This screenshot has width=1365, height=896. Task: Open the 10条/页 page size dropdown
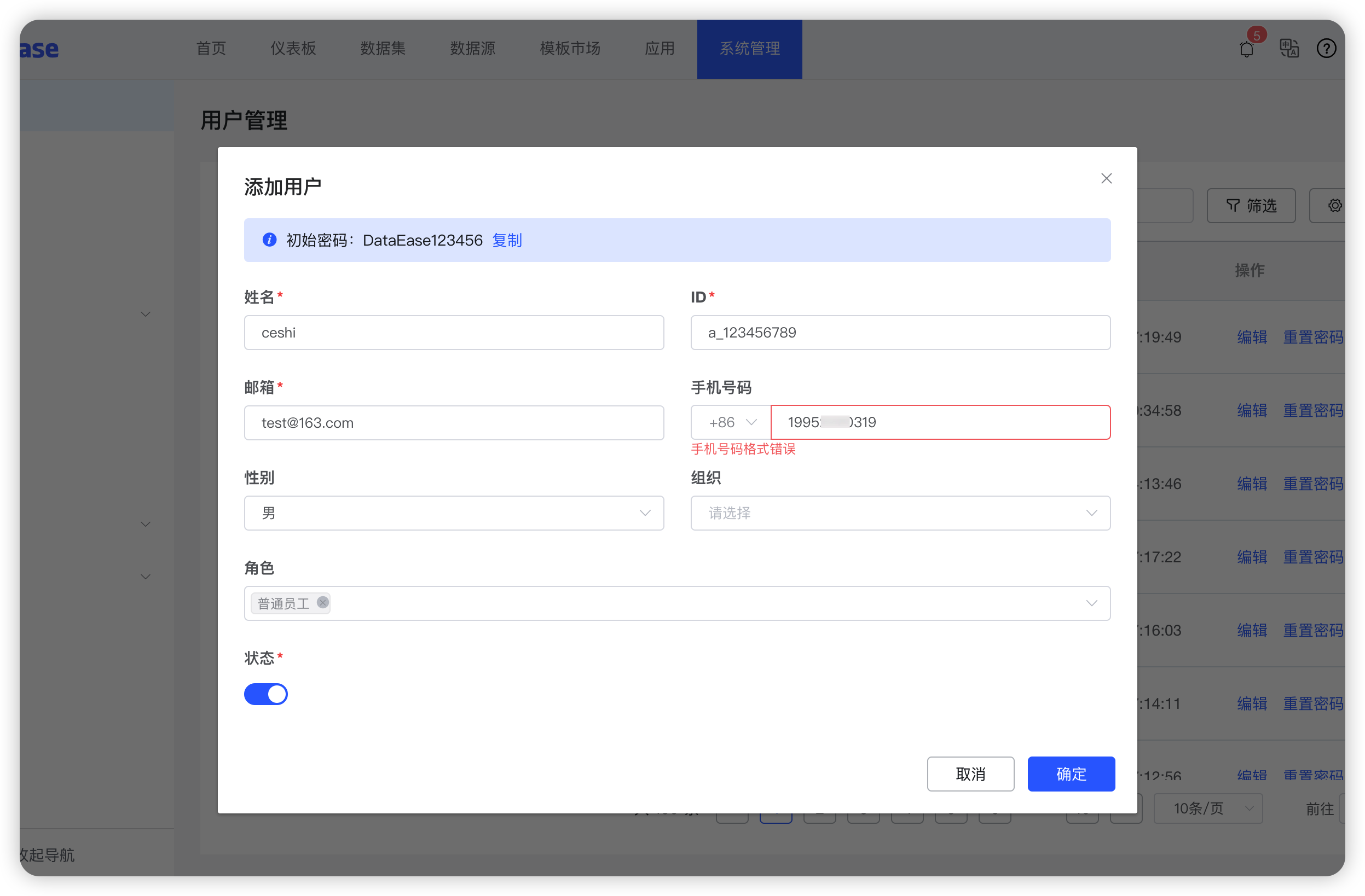1208,808
